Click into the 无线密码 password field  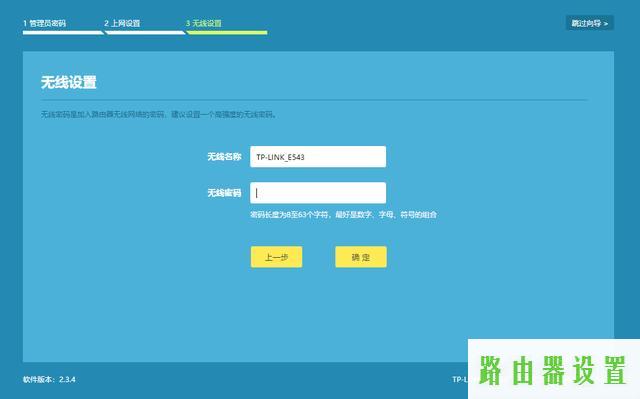tap(318, 193)
